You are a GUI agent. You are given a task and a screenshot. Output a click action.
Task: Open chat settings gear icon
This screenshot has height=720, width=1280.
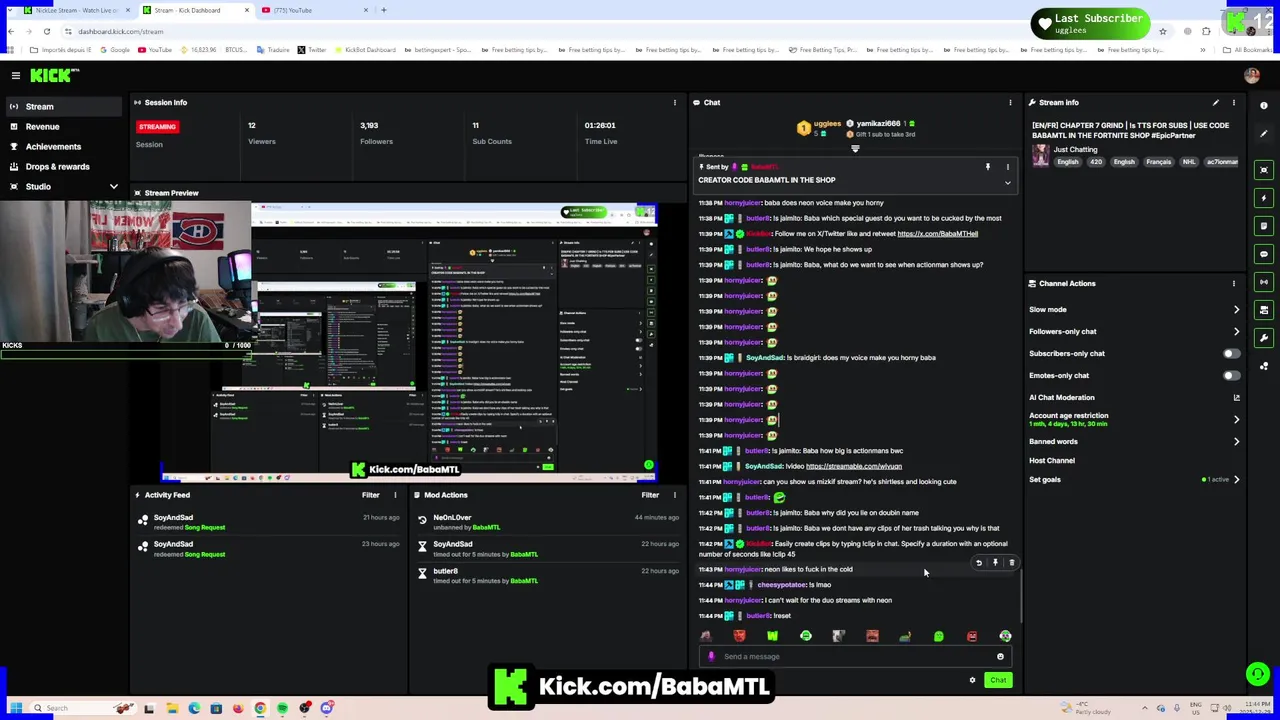click(x=972, y=680)
